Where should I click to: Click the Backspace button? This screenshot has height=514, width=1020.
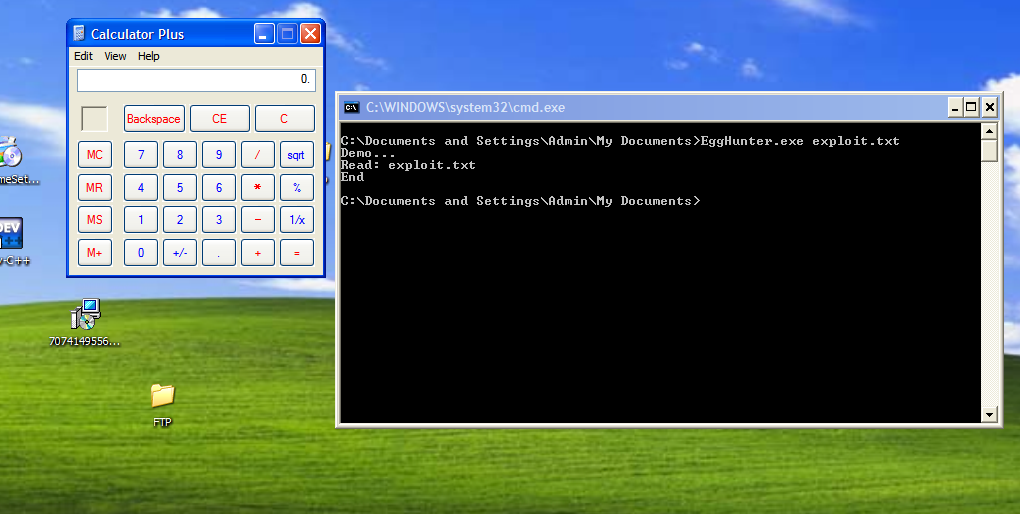(154, 118)
